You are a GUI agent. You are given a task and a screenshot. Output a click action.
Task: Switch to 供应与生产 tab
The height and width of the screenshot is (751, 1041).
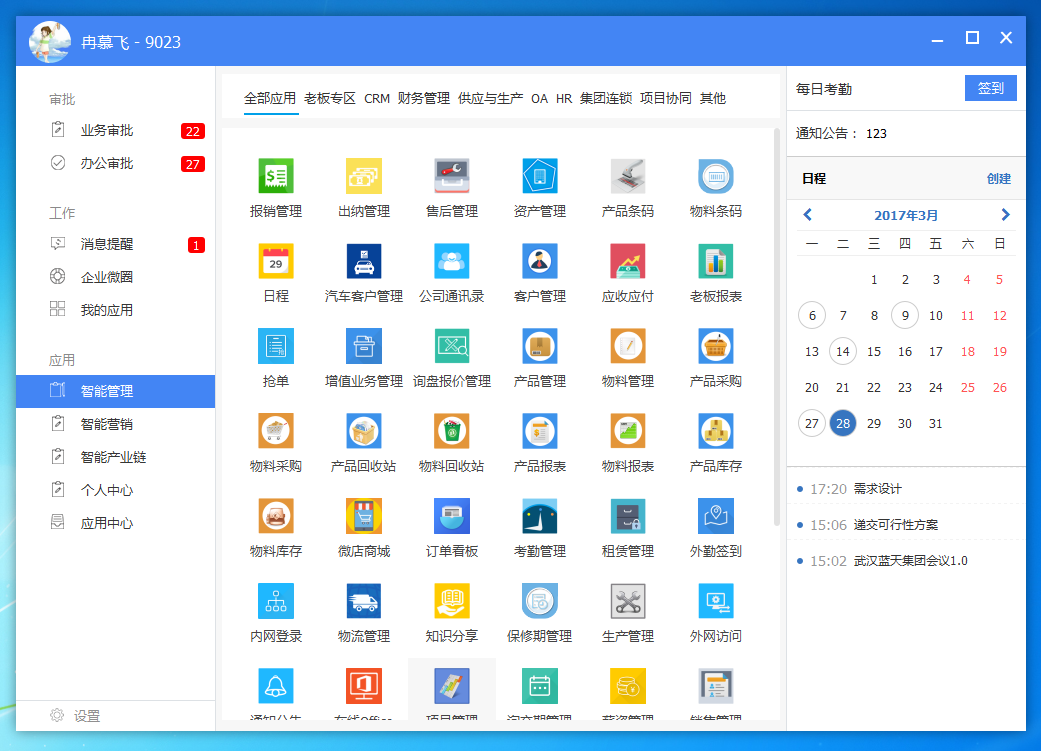pos(491,98)
